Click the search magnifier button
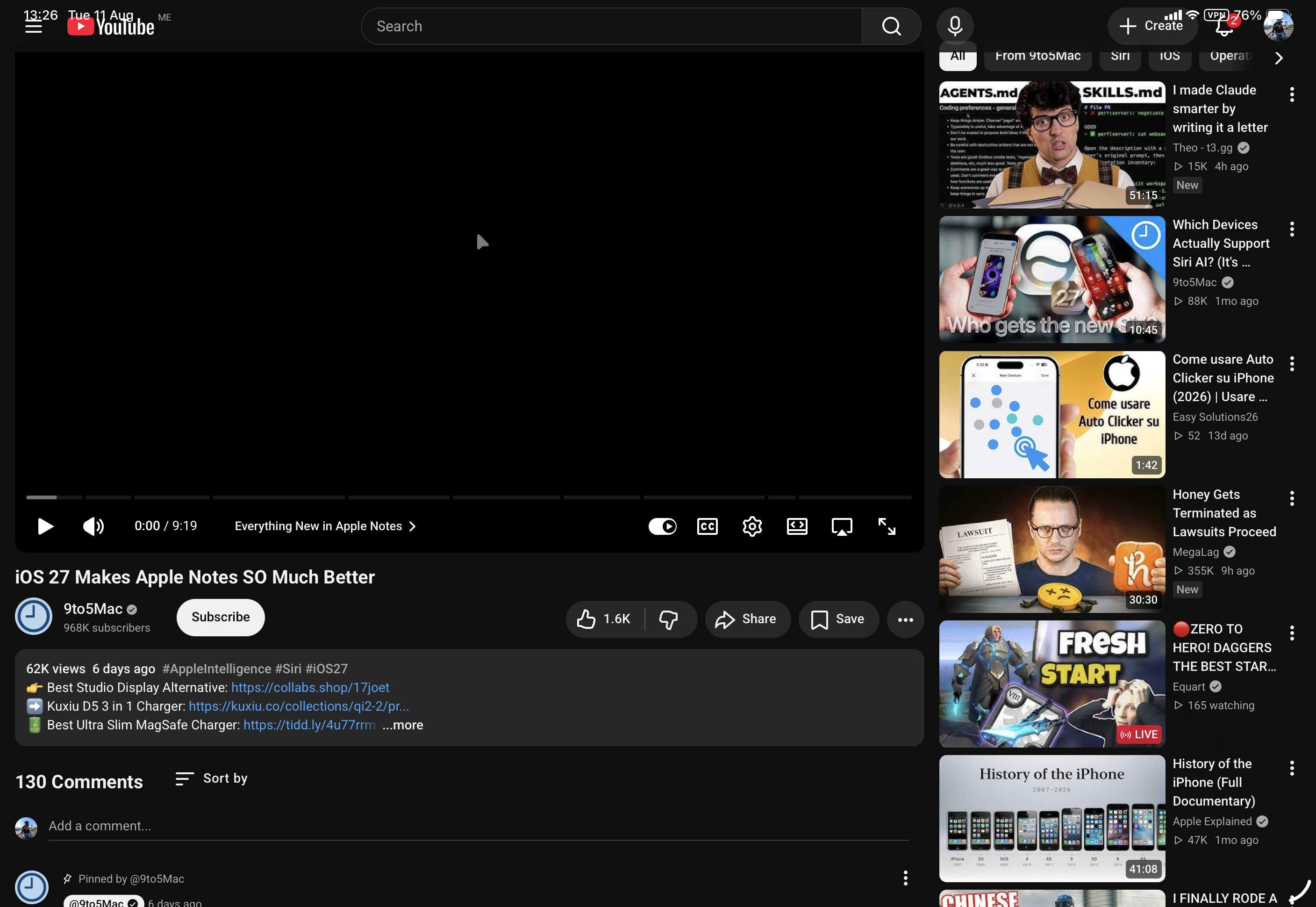Viewport: 1316px width, 907px height. point(891,26)
